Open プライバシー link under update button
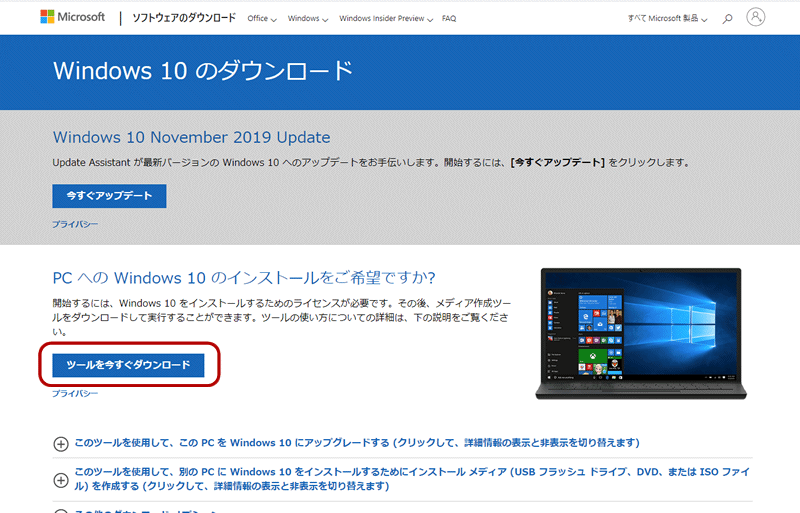Viewport: 800px width, 513px height. point(75,224)
